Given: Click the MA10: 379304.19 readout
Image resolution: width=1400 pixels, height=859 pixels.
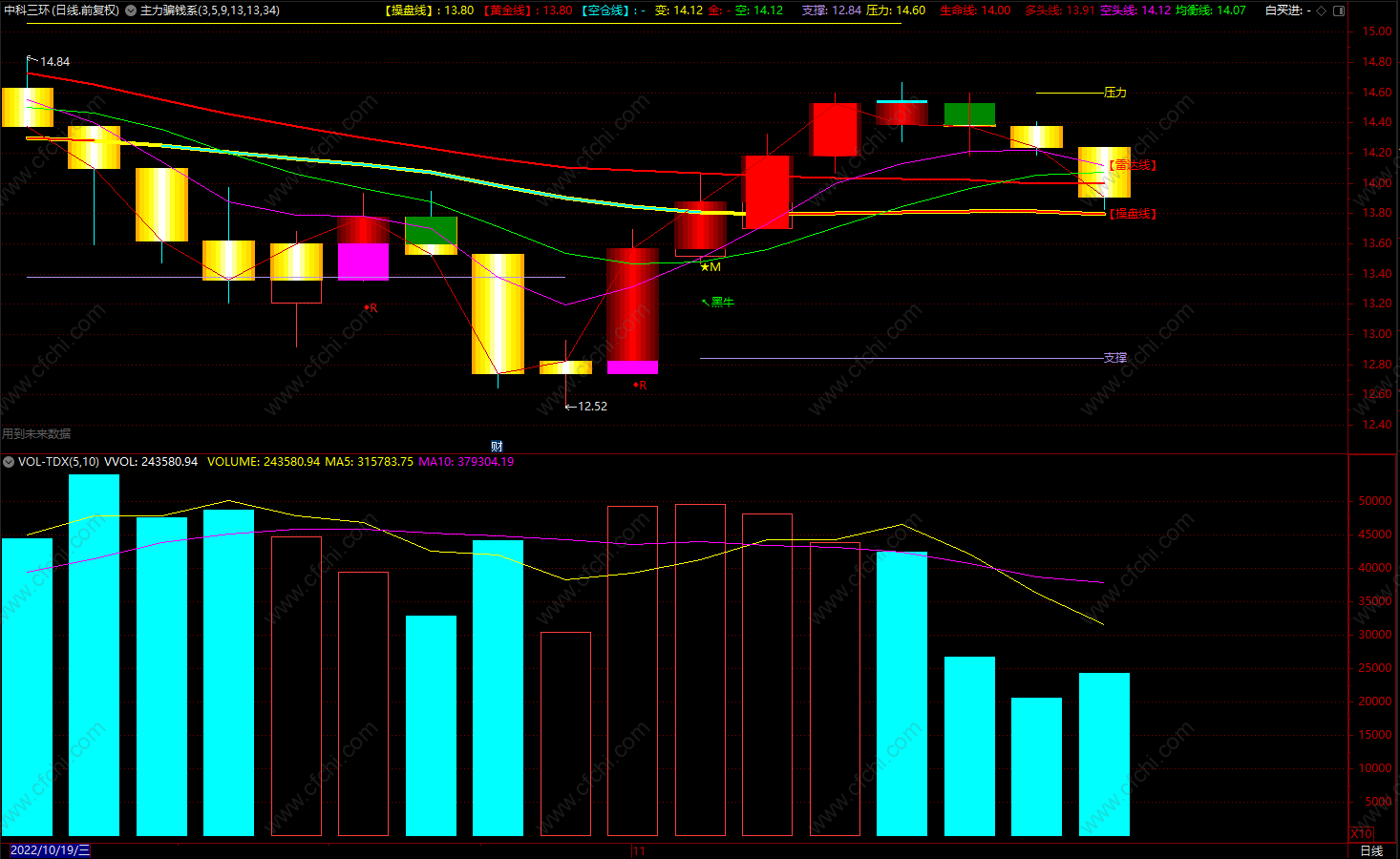Looking at the screenshot, I should click(466, 462).
